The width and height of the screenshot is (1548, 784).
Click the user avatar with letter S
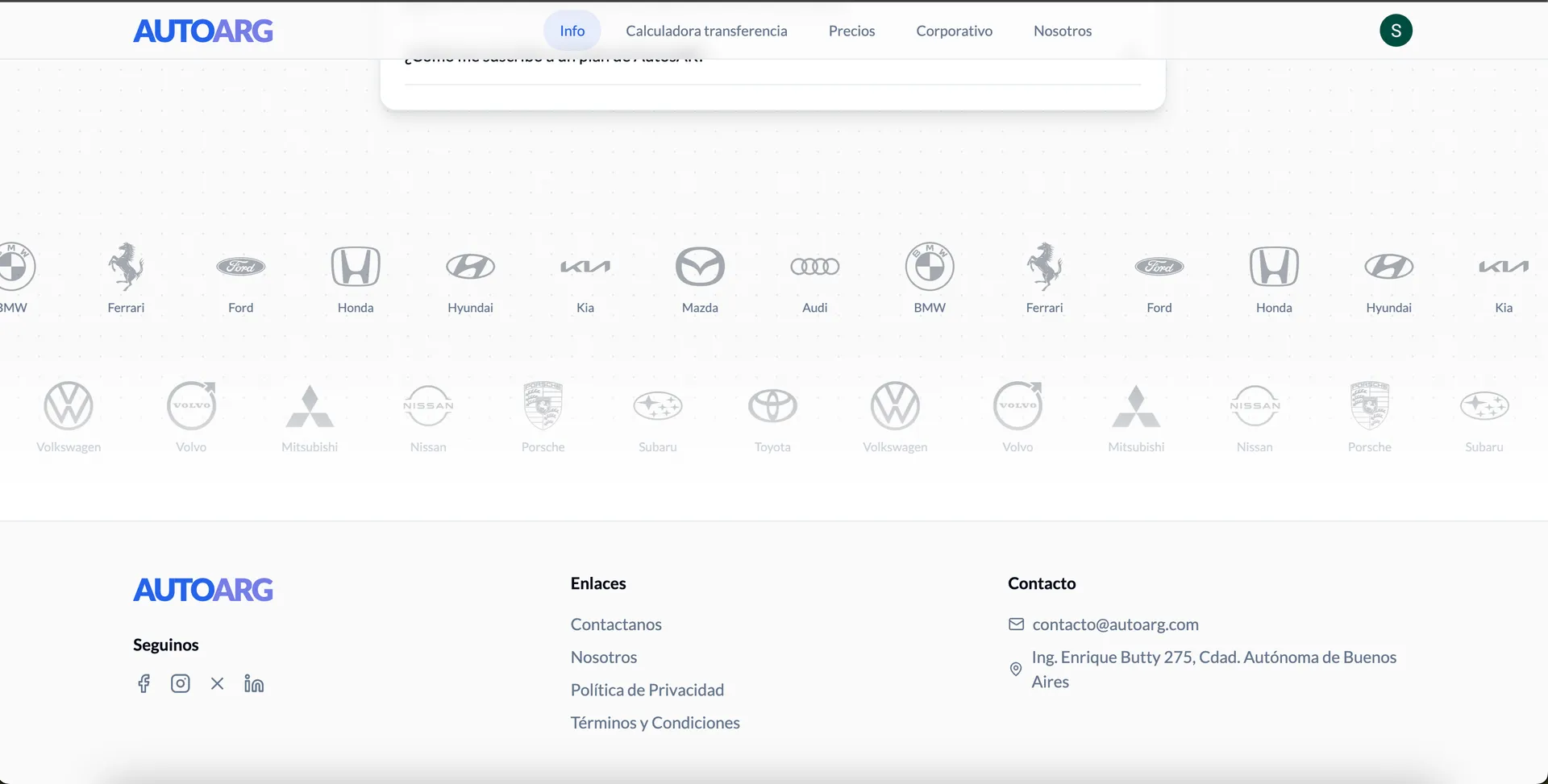tap(1396, 31)
